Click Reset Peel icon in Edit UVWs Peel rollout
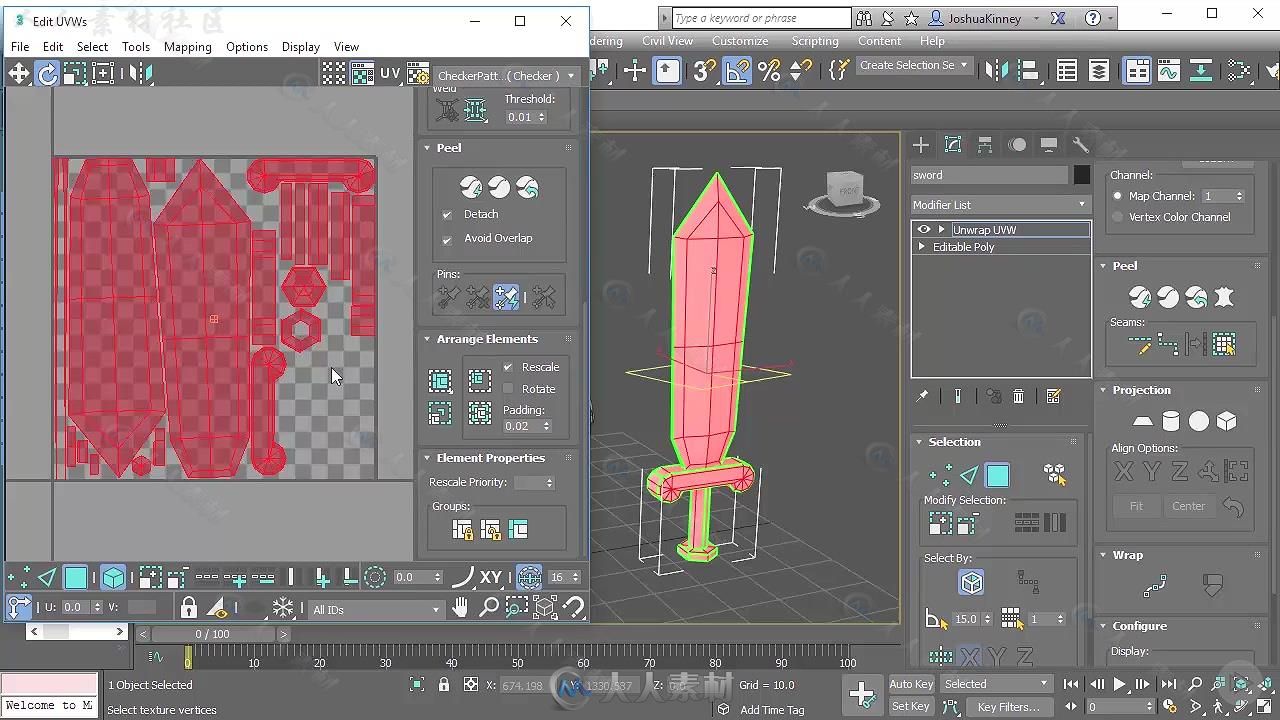Image resolution: width=1280 pixels, height=720 pixels. pos(527,187)
